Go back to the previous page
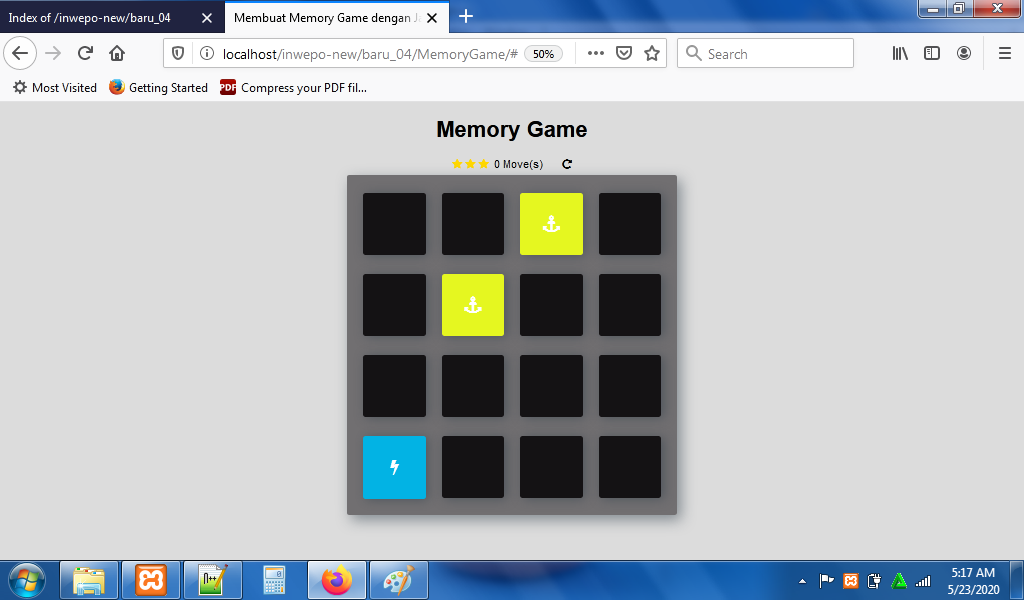Viewport: 1024px width, 600px height. point(20,53)
